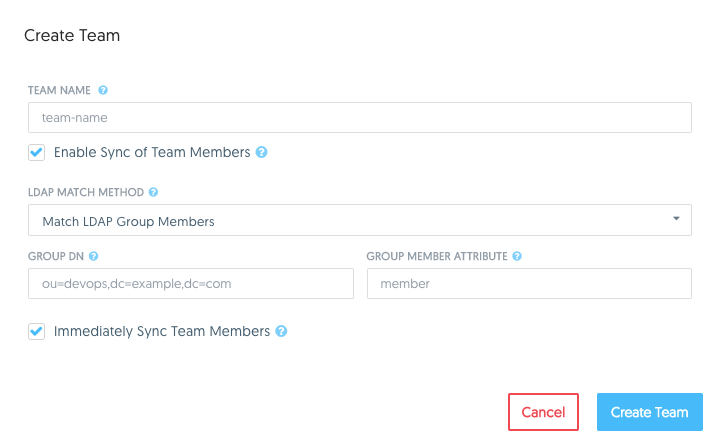Click the Group DN help icon
Viewport: 720px width, 445px height.
pyautogui.click(x=93, y=256)
